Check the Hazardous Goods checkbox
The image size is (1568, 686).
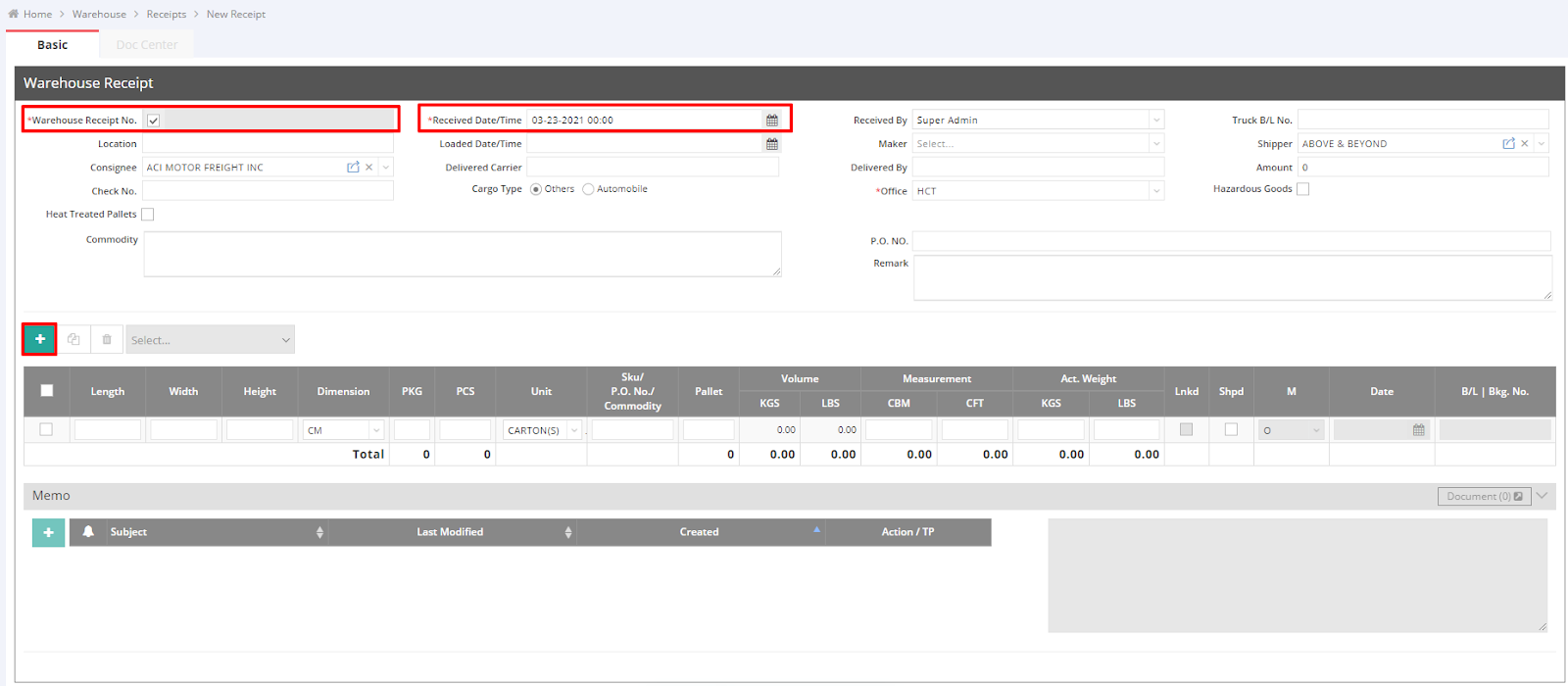1302,189
